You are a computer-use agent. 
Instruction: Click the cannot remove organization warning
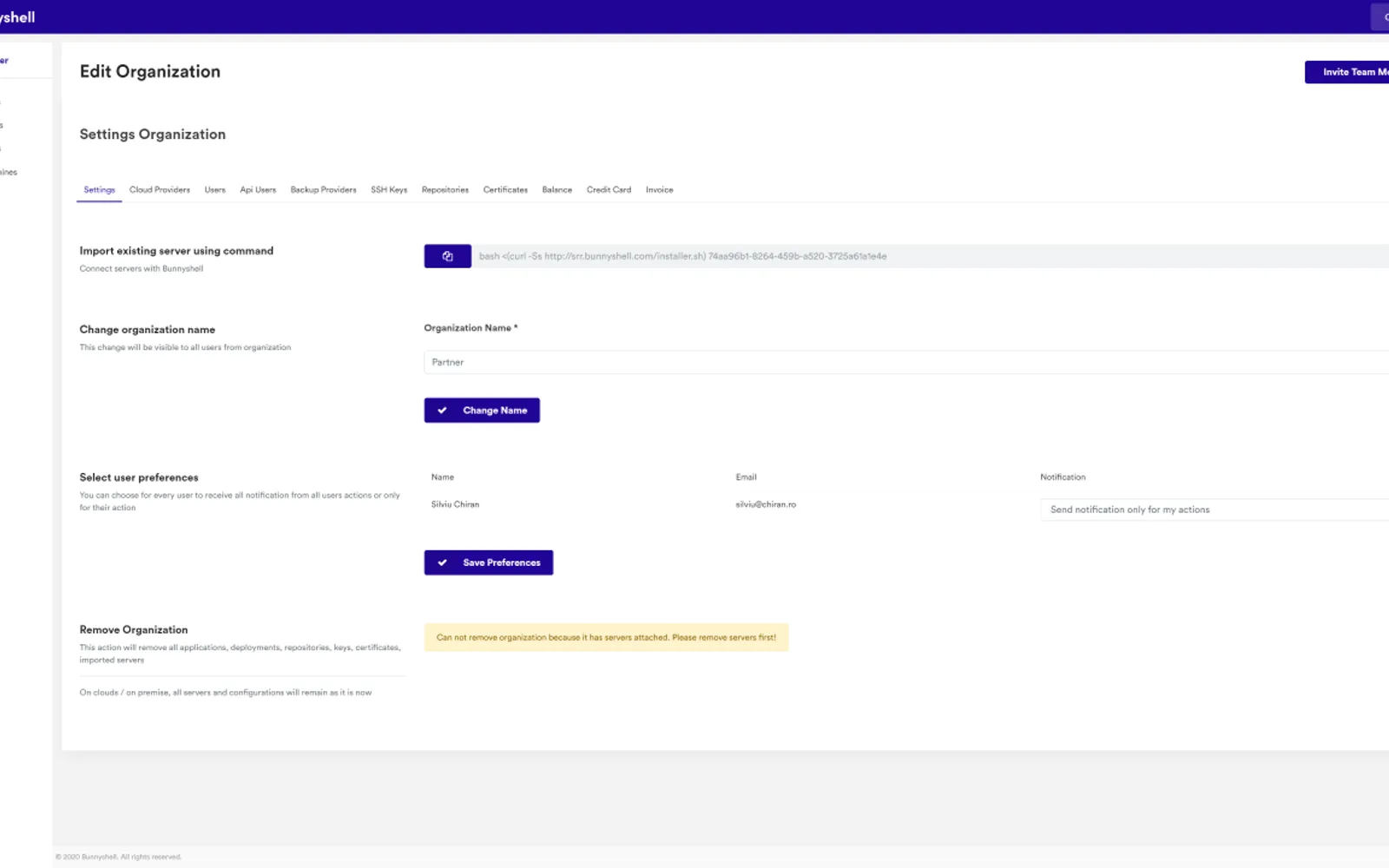[606, 637]
